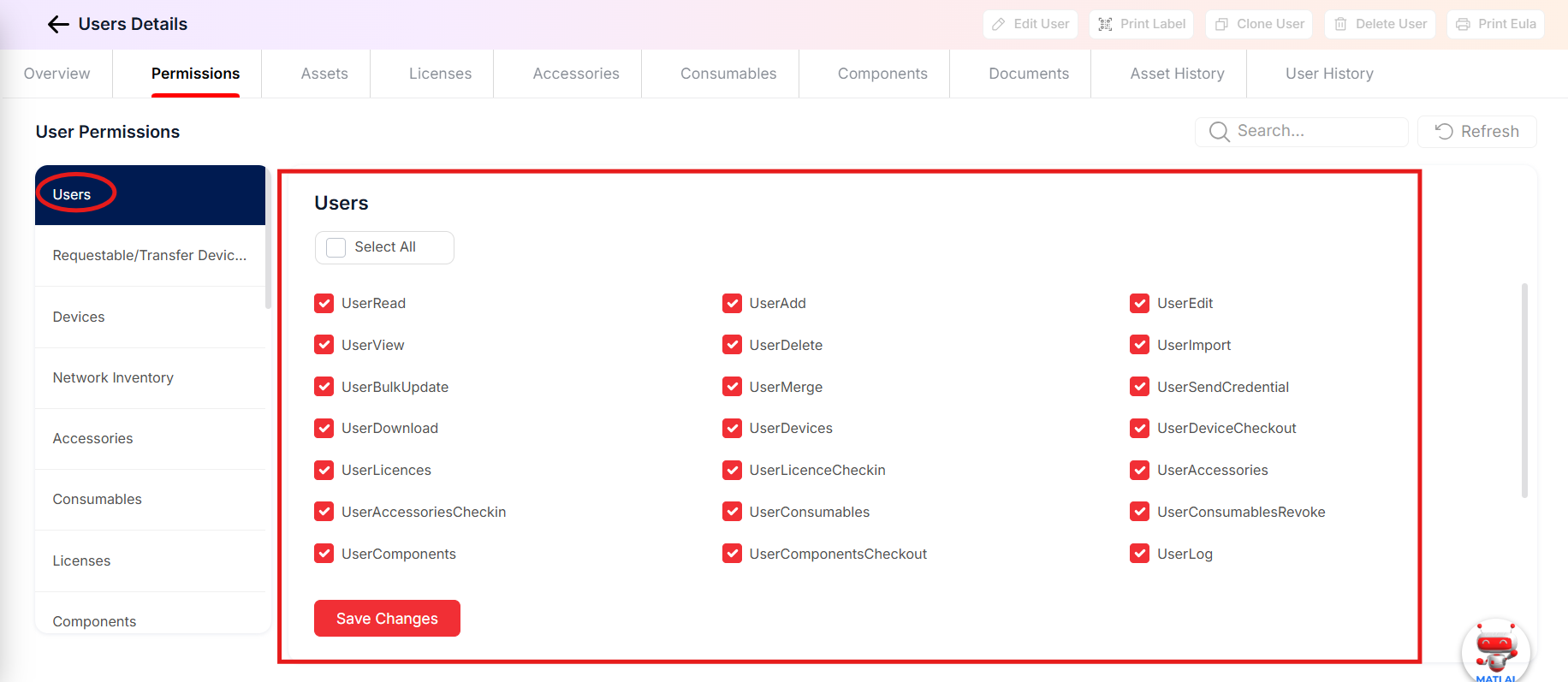Uncheck the UserComponents box

coord(324,554)
